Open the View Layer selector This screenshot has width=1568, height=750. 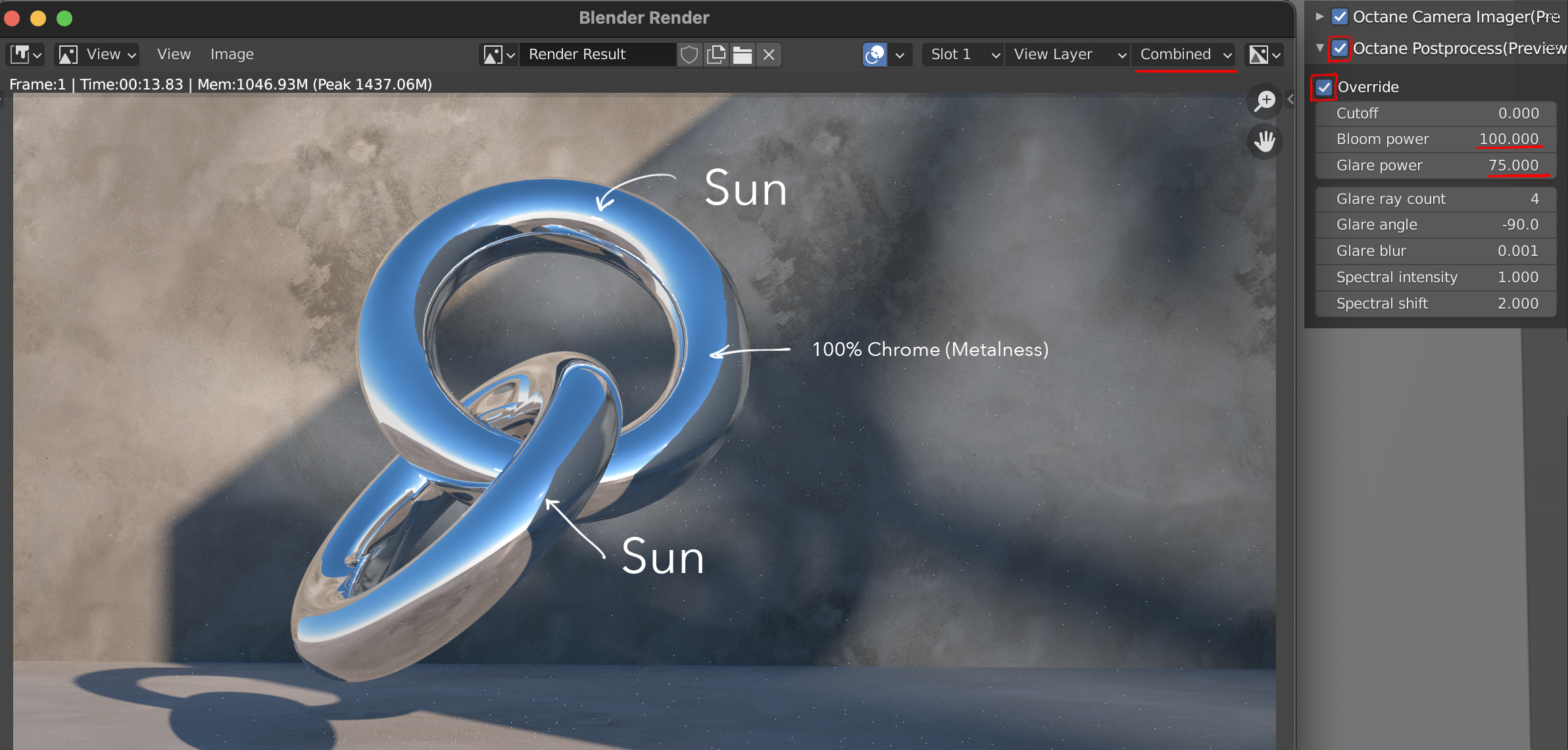(x=1068, y=55)
